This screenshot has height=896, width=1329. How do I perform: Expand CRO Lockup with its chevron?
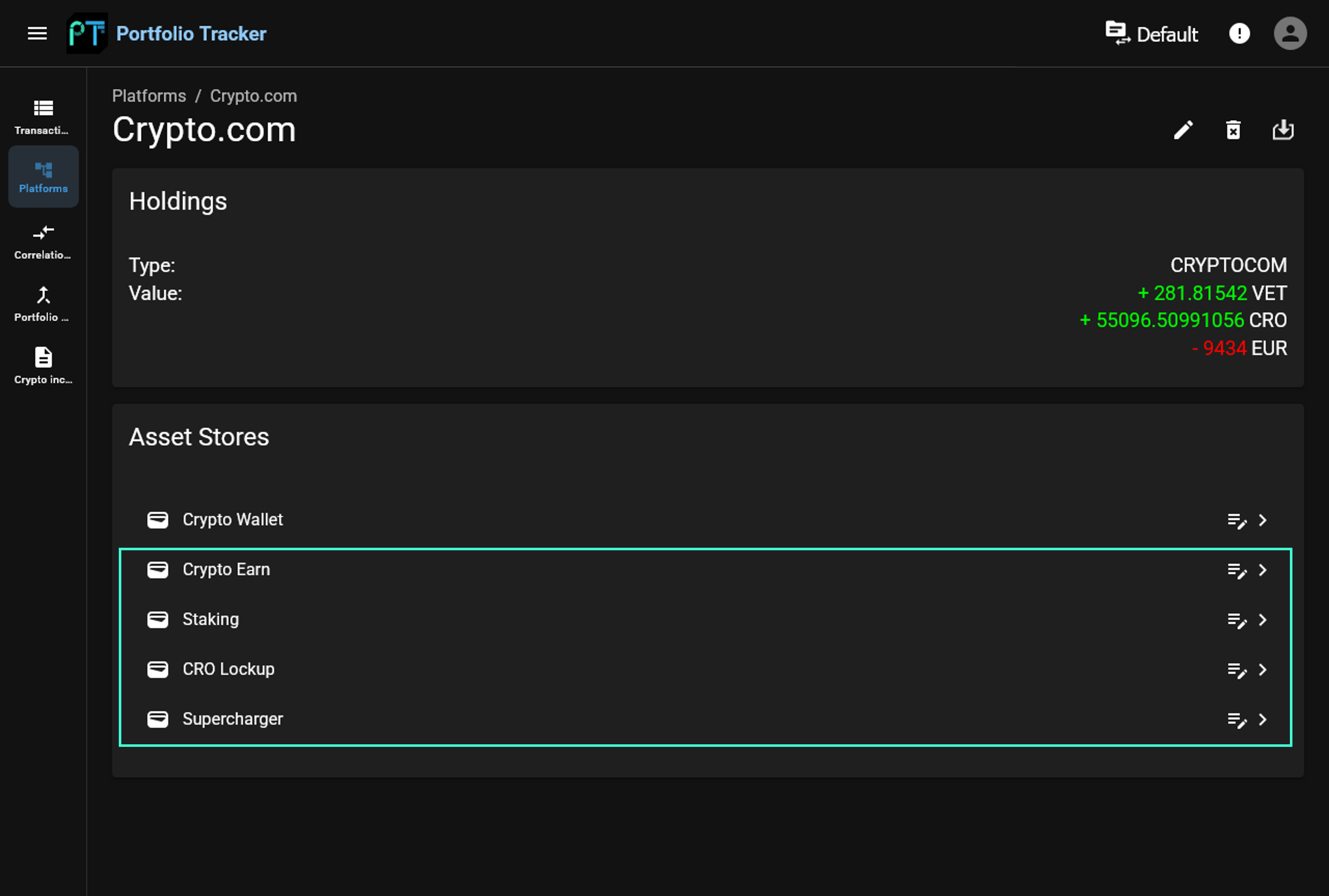click(1263, 669)
